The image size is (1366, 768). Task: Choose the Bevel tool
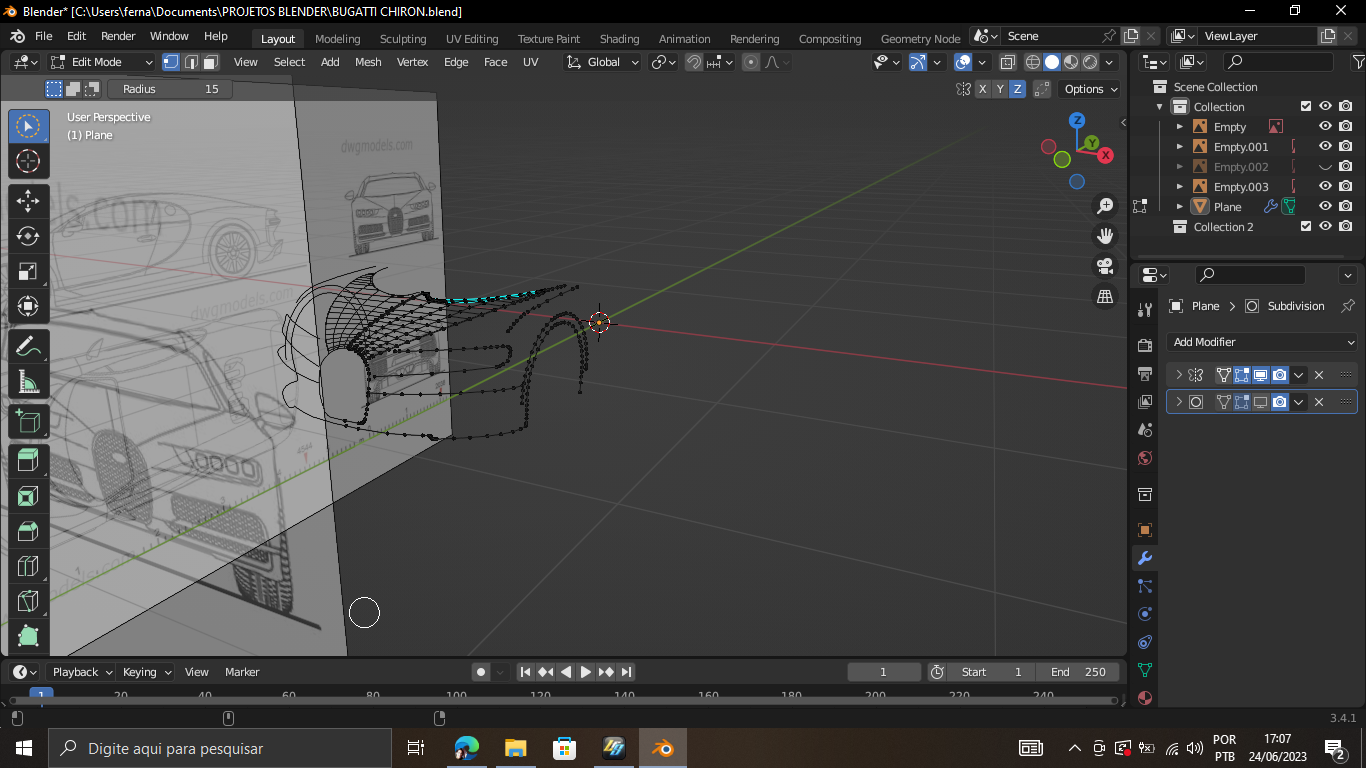[x=28, y=531]
